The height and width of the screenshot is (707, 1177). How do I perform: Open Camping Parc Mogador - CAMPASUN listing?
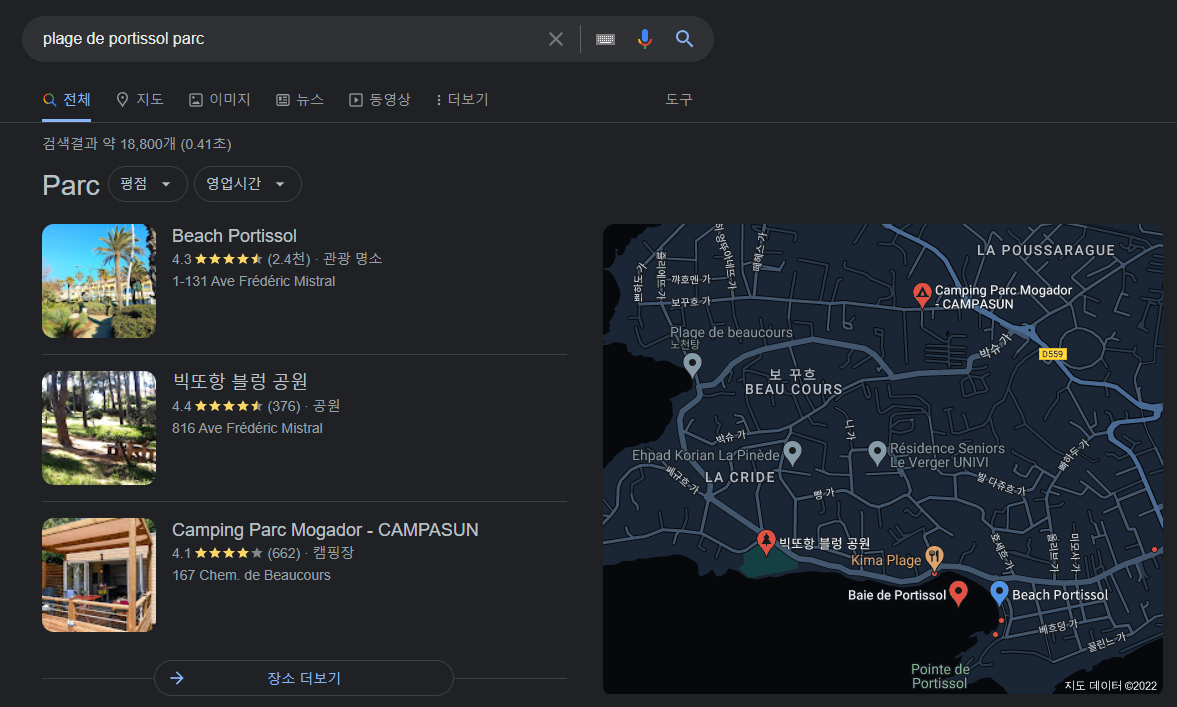325,530
